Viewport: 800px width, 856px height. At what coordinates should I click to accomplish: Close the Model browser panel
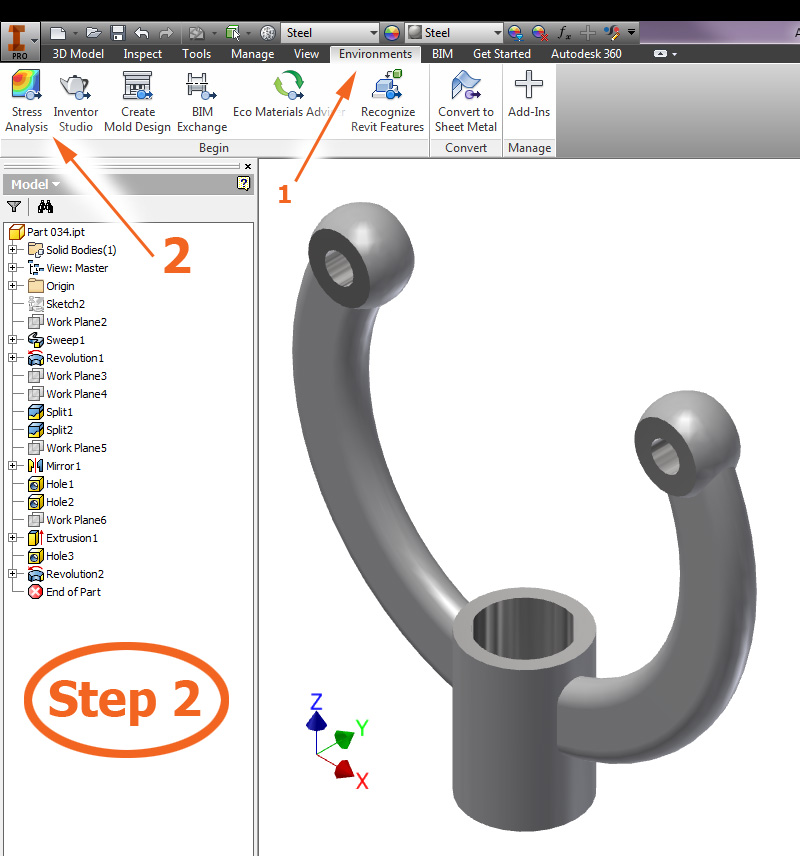click(248, 167)
